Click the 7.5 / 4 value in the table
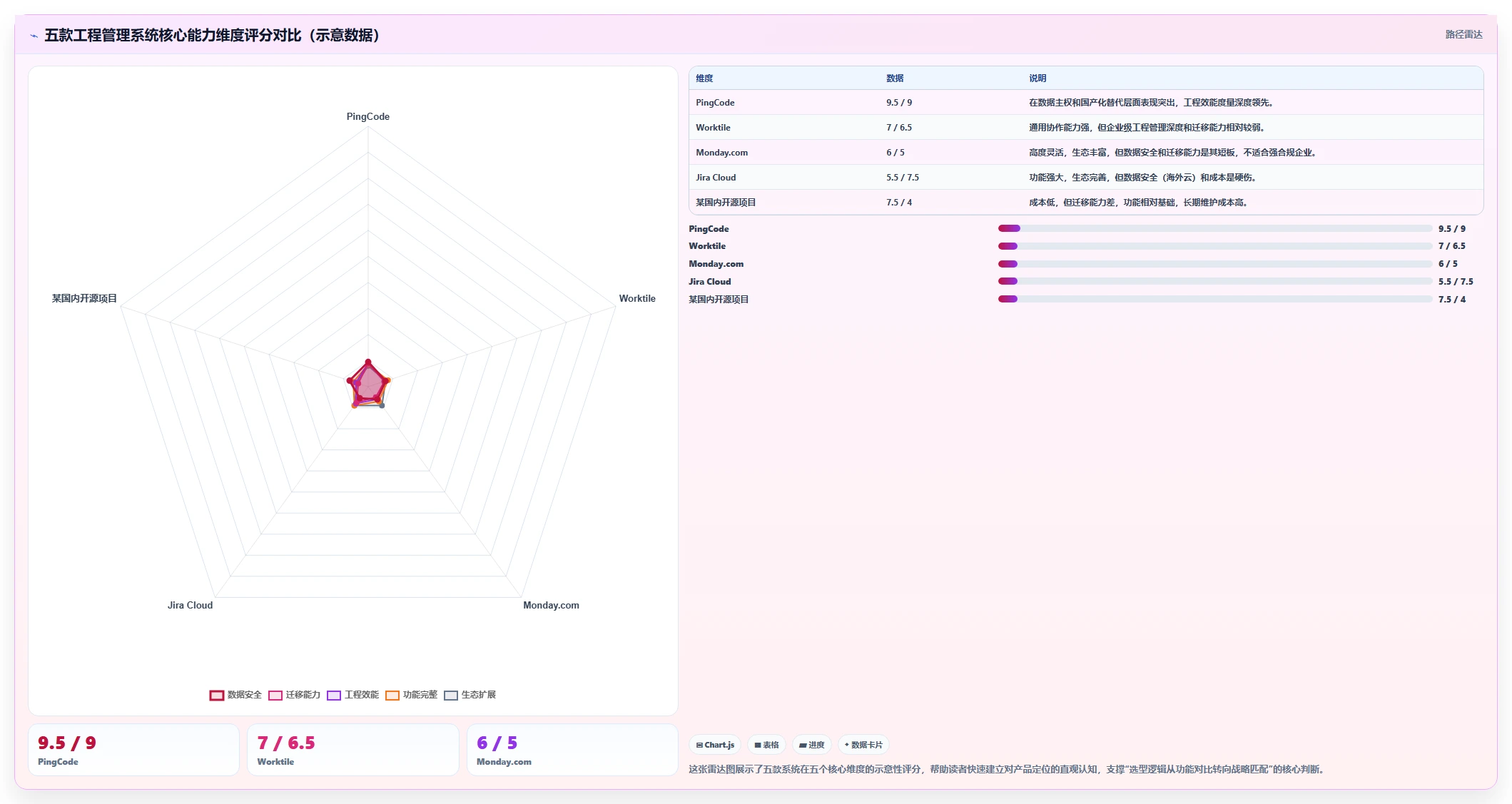Viewport: 1512px width, 804px height. 899,203
